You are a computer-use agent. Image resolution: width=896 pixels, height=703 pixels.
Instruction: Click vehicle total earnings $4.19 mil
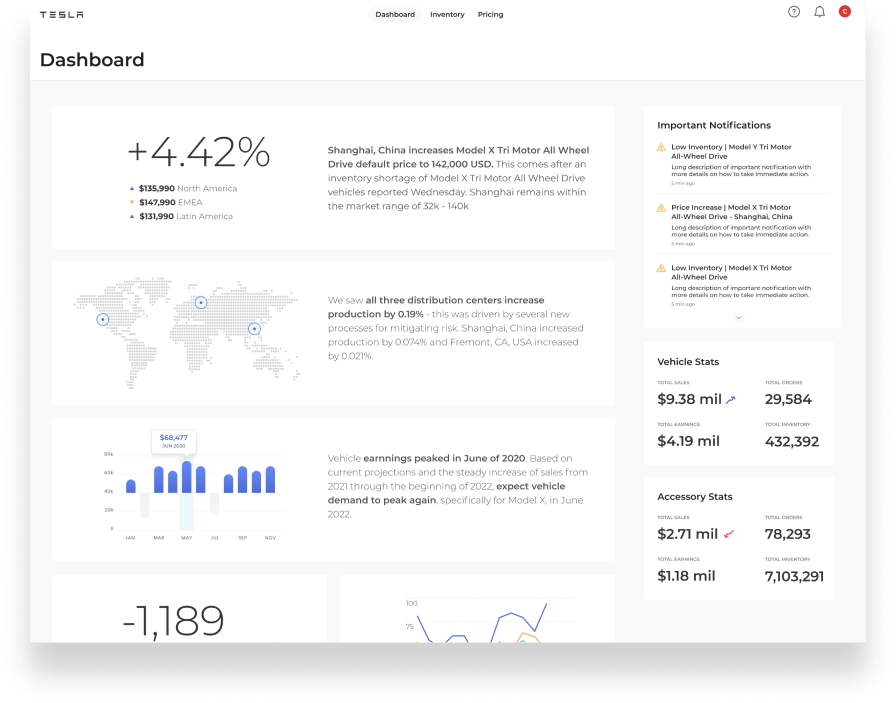pos(688,441)
